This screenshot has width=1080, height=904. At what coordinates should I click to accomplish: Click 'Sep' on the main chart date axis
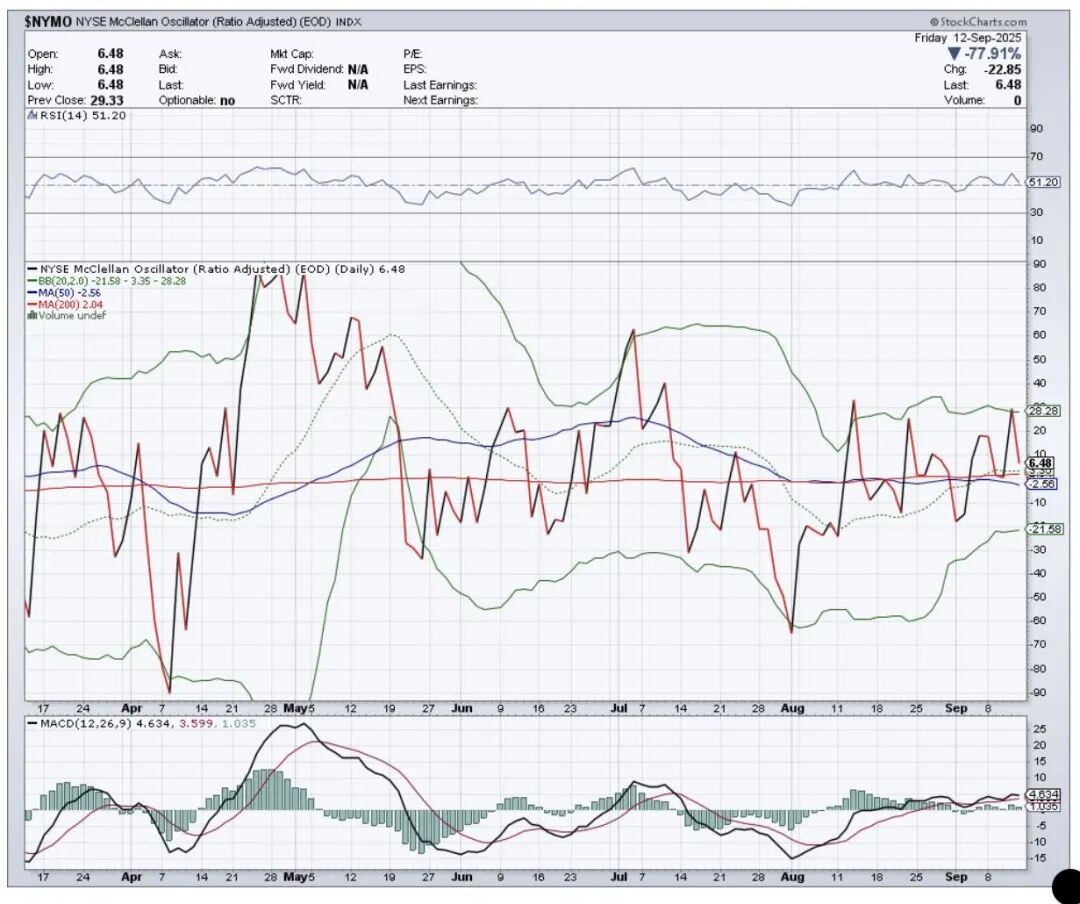tap(956, 708)
